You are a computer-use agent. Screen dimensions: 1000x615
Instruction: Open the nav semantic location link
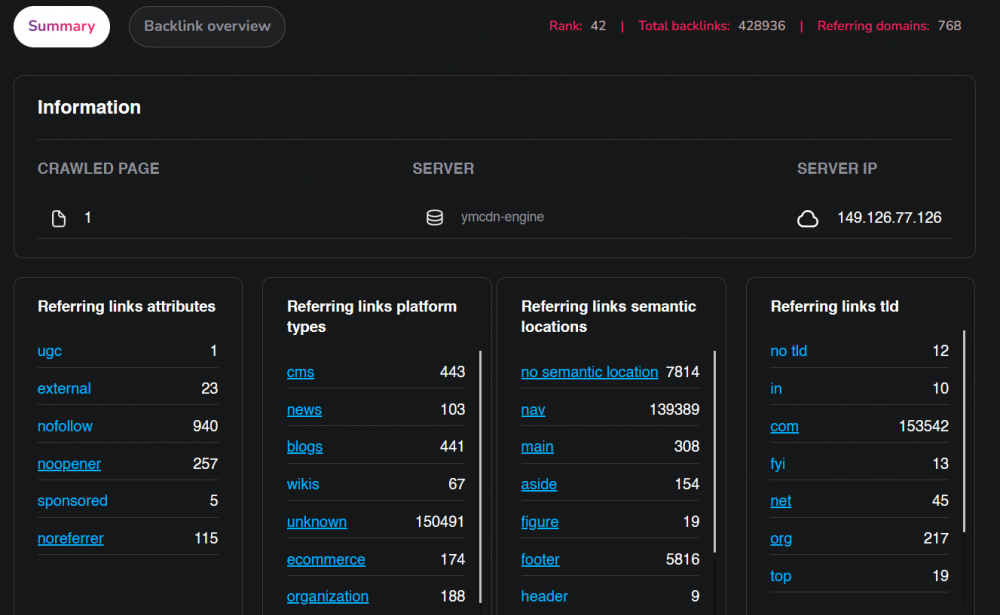click(x=533, y=410)
